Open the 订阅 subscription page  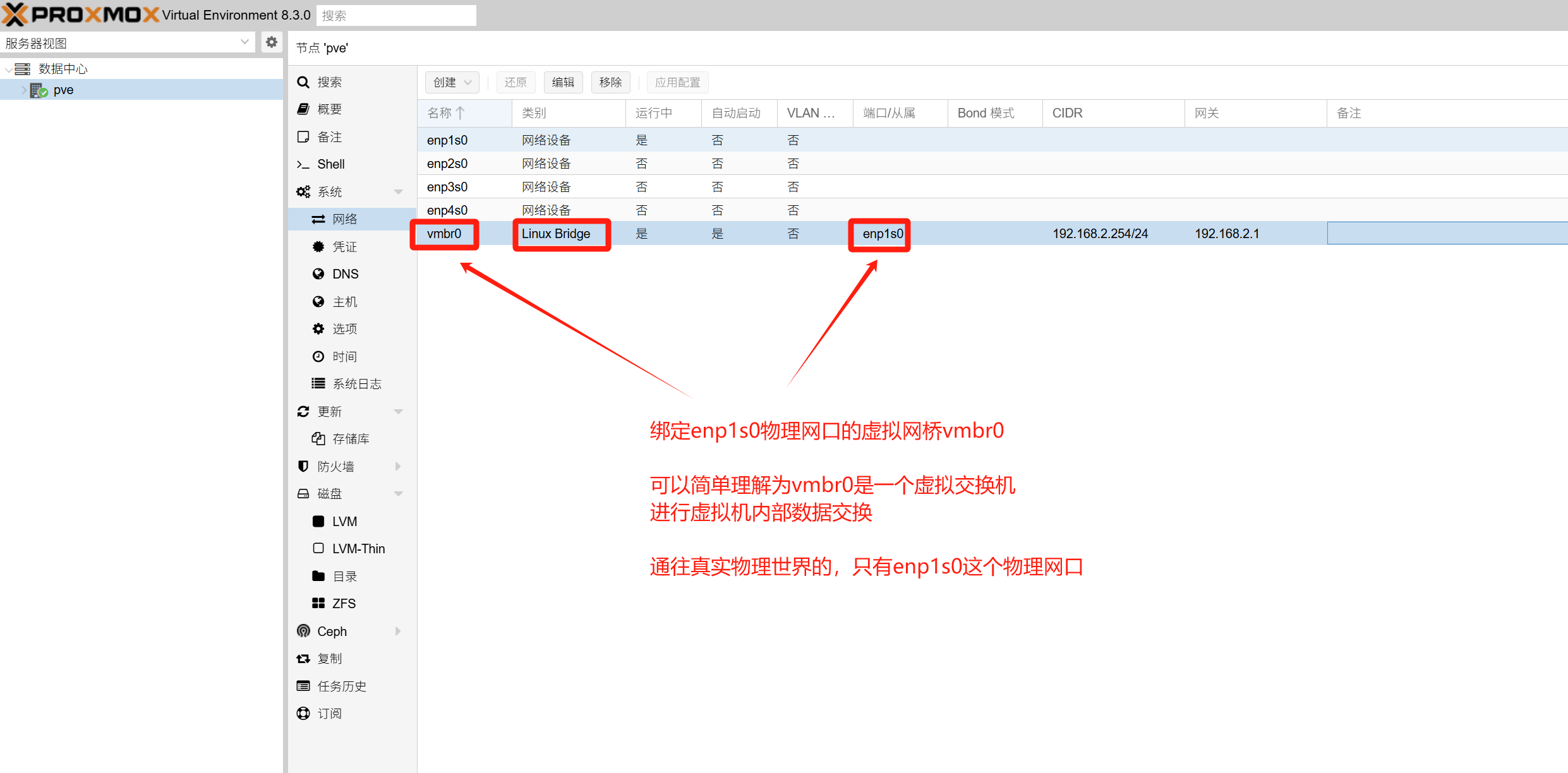329,714
